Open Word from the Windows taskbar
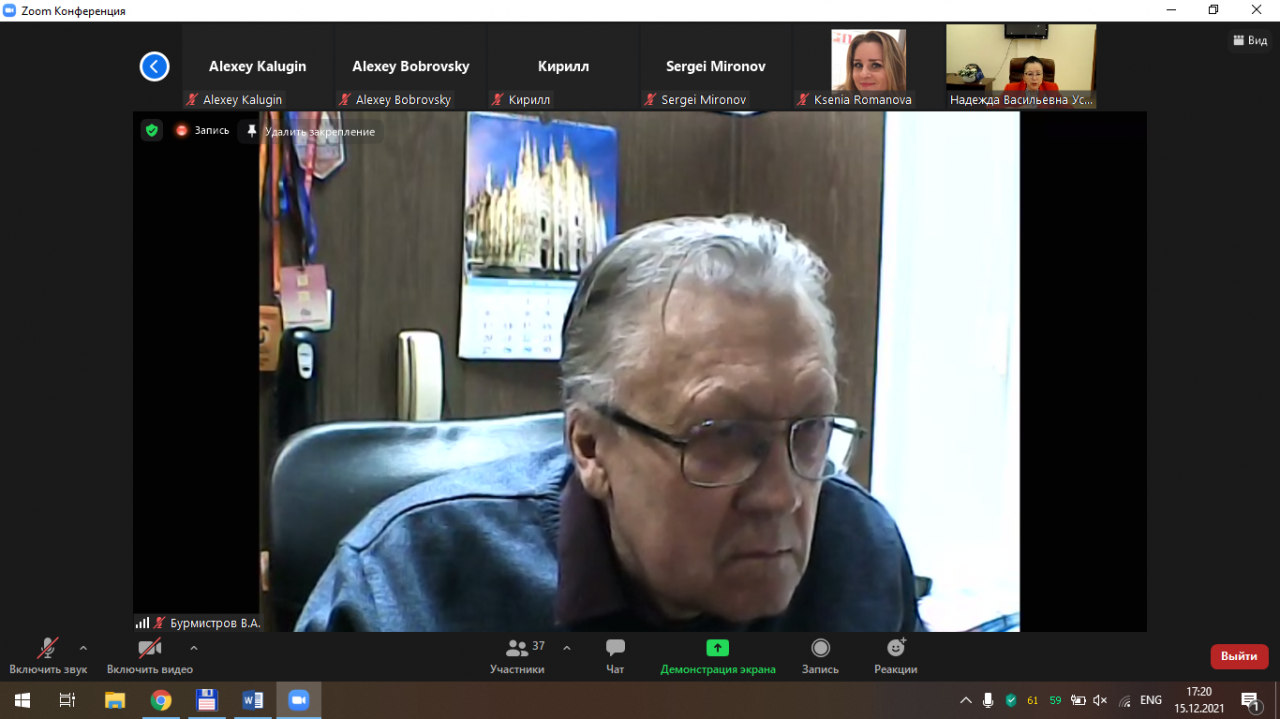Image resolution: width=1280 pixels, height=719 pixels. tap(253, 700)
